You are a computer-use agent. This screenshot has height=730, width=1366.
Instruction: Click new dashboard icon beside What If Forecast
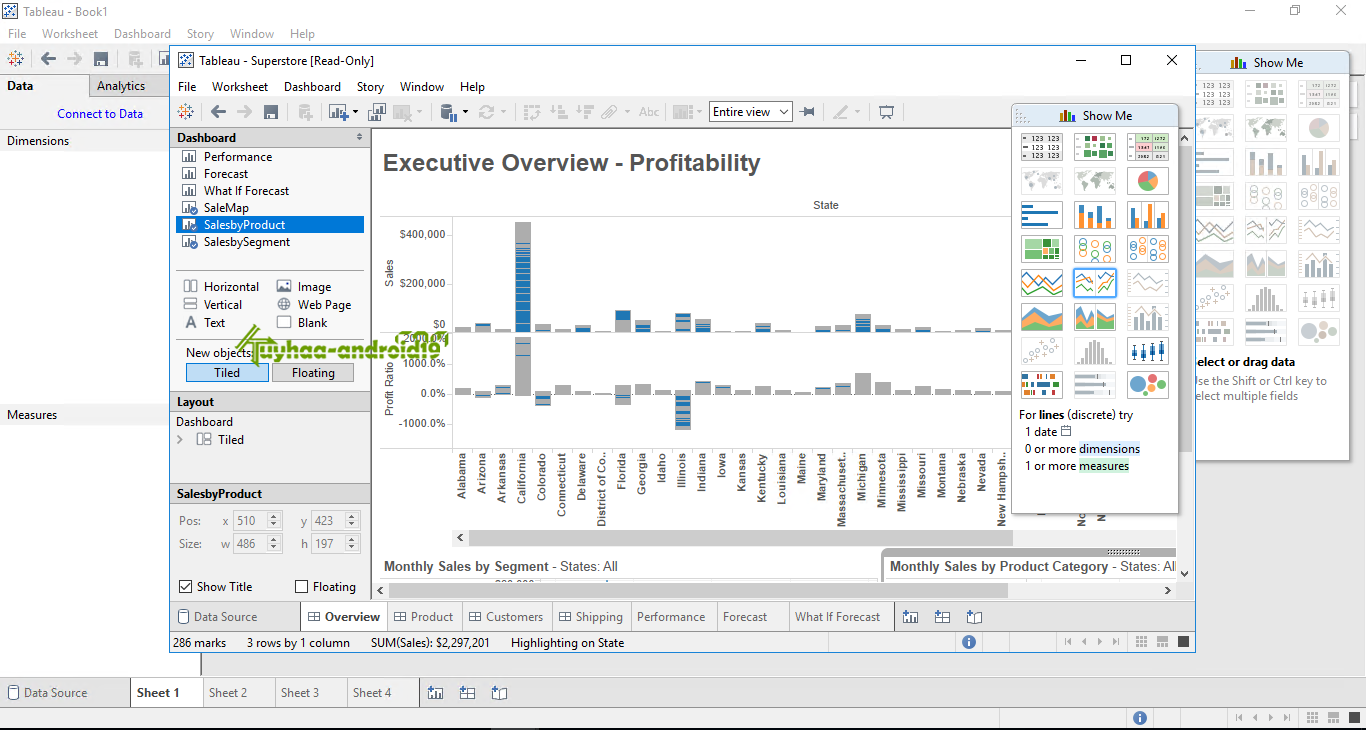pos(942,617)
